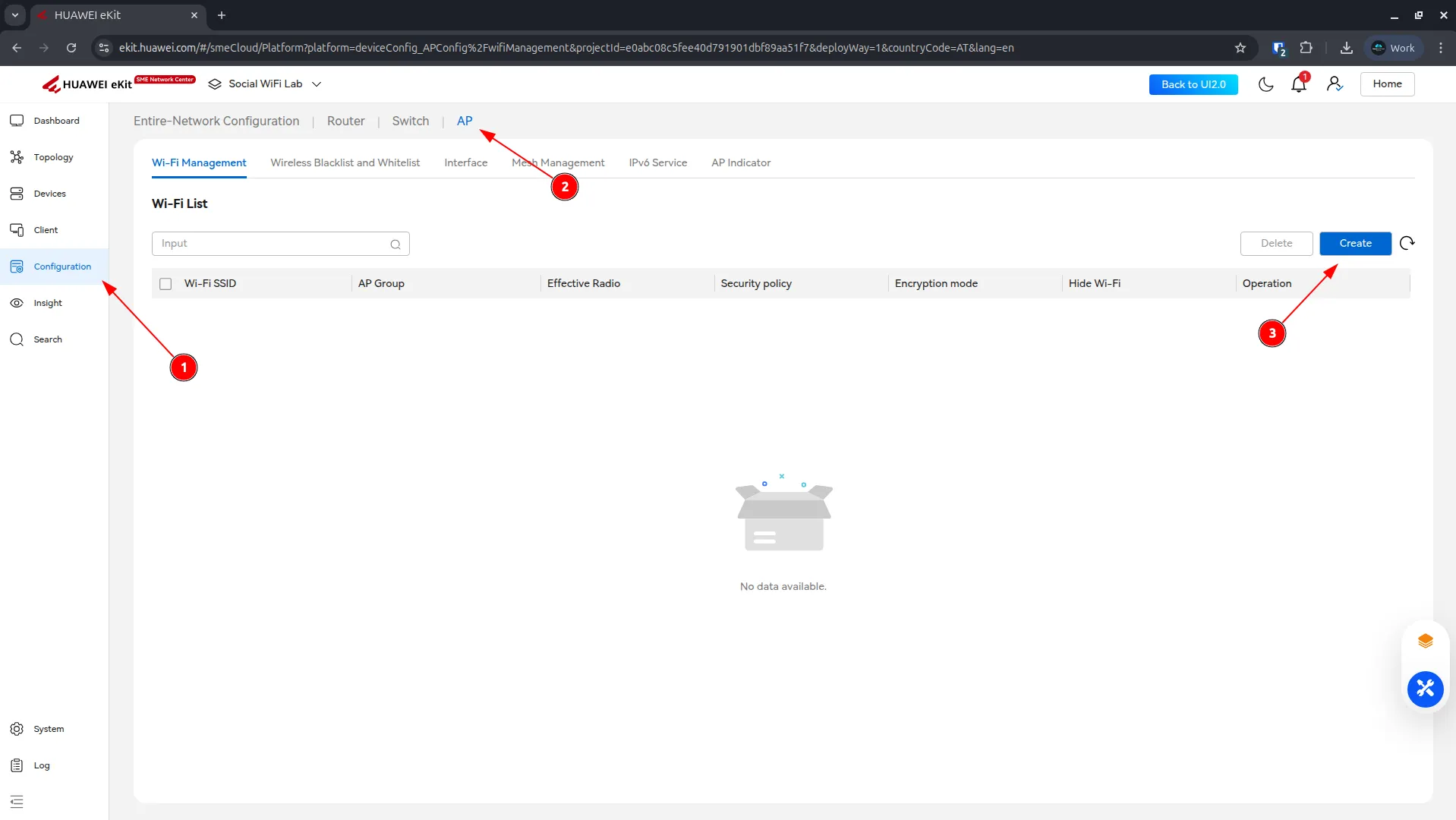Image resolution: width=1456 pixels, height=820 pixels.
Task: Select the Router configuration tab
Action: [345, 121]
